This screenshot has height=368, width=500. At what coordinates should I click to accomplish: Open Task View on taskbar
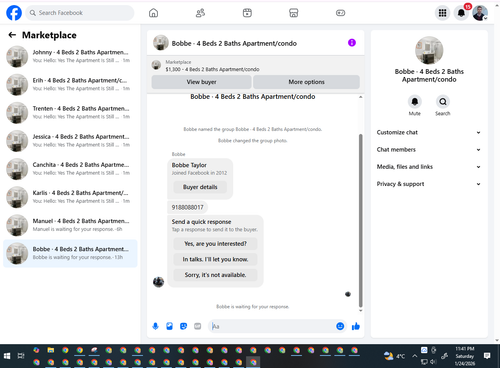[21, 356]
